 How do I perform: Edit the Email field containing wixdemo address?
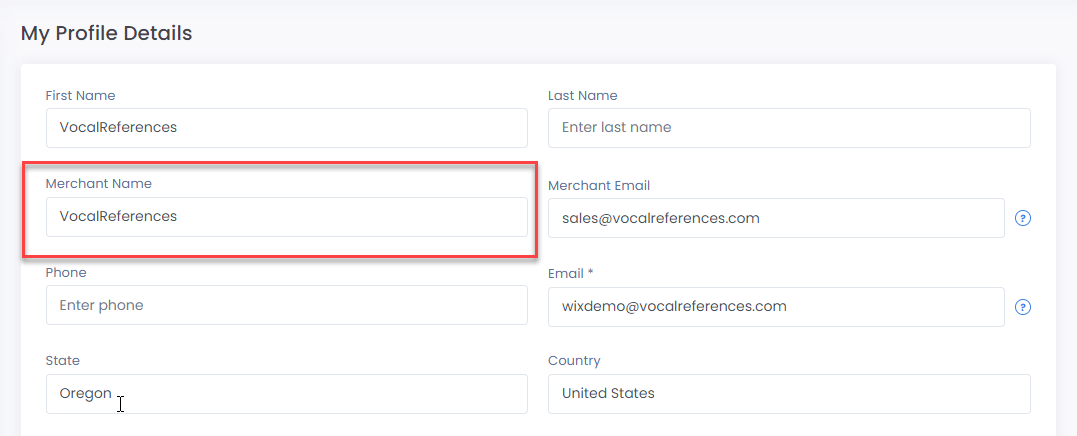[776, 307]
